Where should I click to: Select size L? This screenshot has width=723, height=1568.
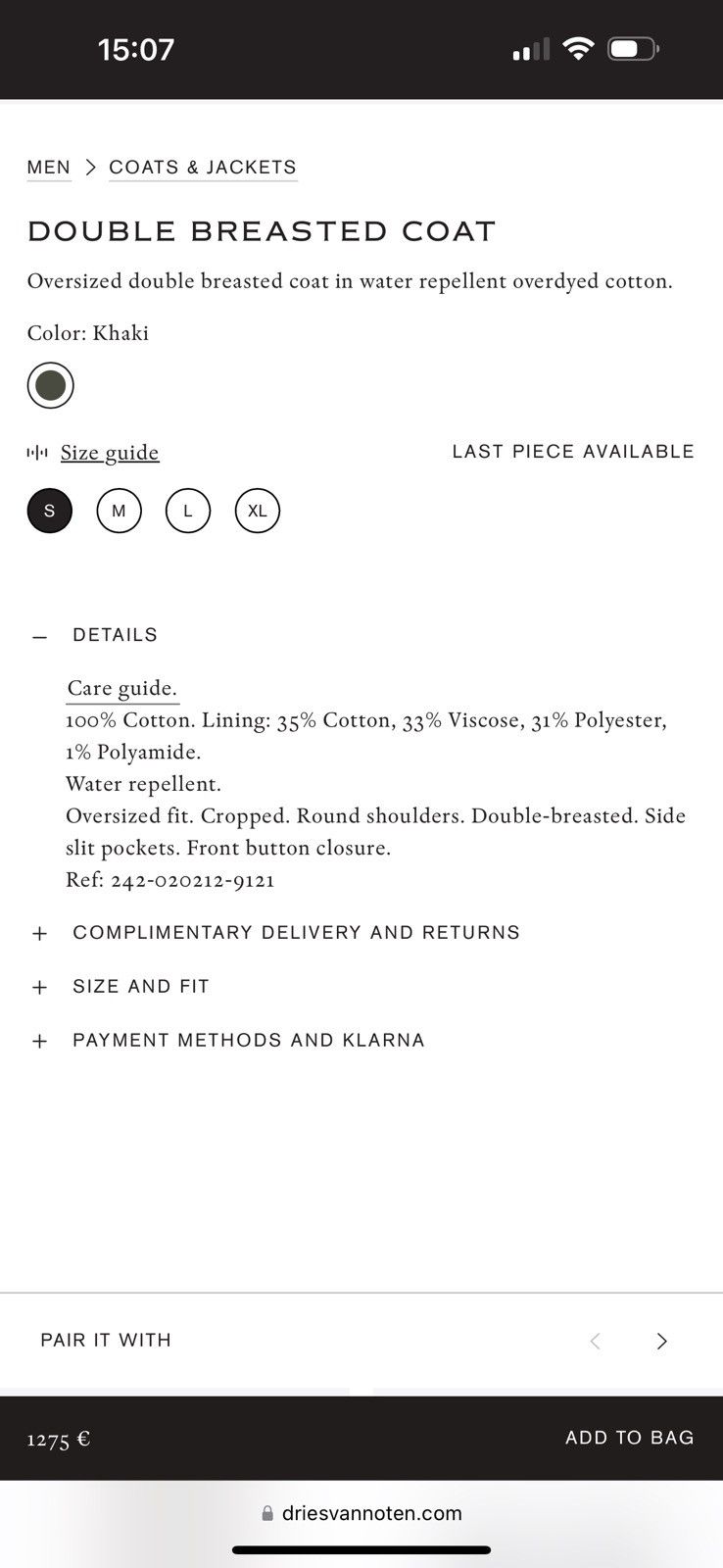(x=188, y=511)
